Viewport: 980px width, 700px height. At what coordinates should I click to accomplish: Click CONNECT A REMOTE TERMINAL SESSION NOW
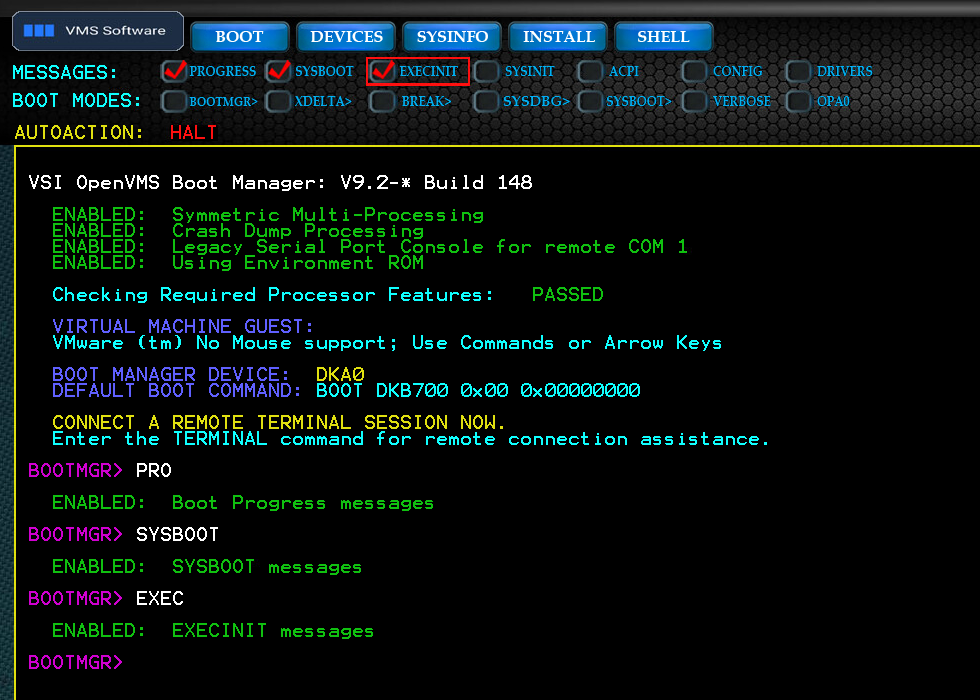click(x=279, y=422)
